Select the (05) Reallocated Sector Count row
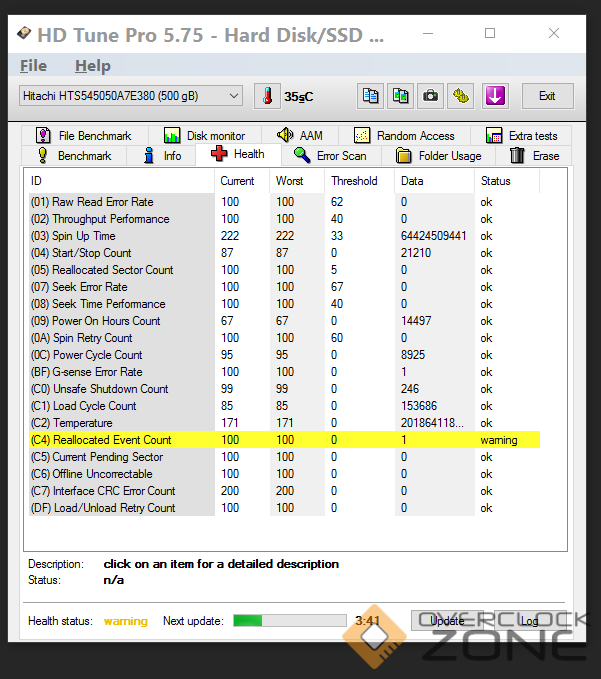 pyautogui.click(x=284, y=270)
